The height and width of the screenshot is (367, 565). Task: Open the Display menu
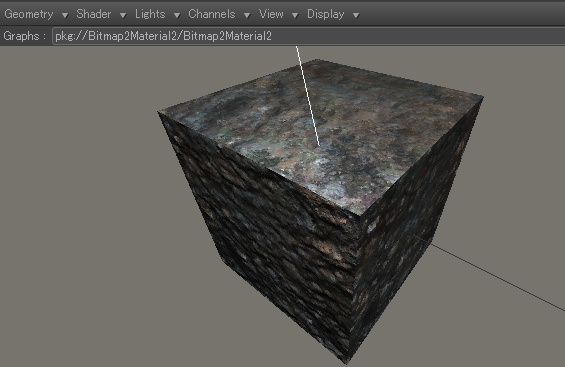click(x=325, y=14)
